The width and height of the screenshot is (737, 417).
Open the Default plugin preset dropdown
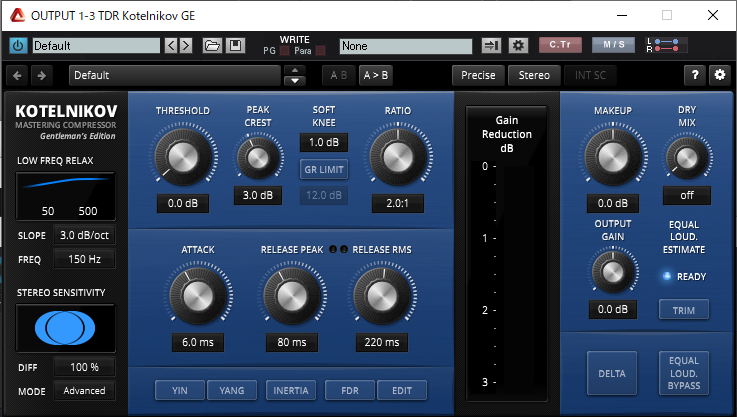click(174, 75)
